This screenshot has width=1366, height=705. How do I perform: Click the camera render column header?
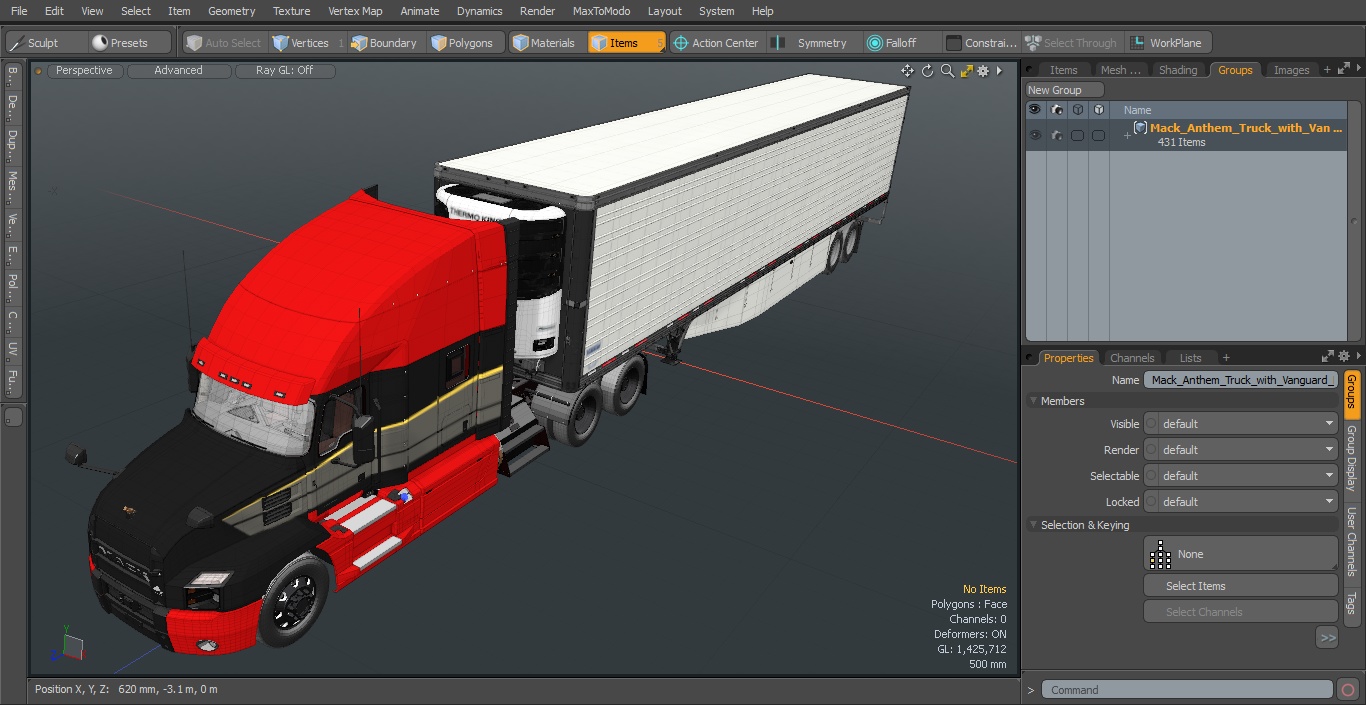1057,110
